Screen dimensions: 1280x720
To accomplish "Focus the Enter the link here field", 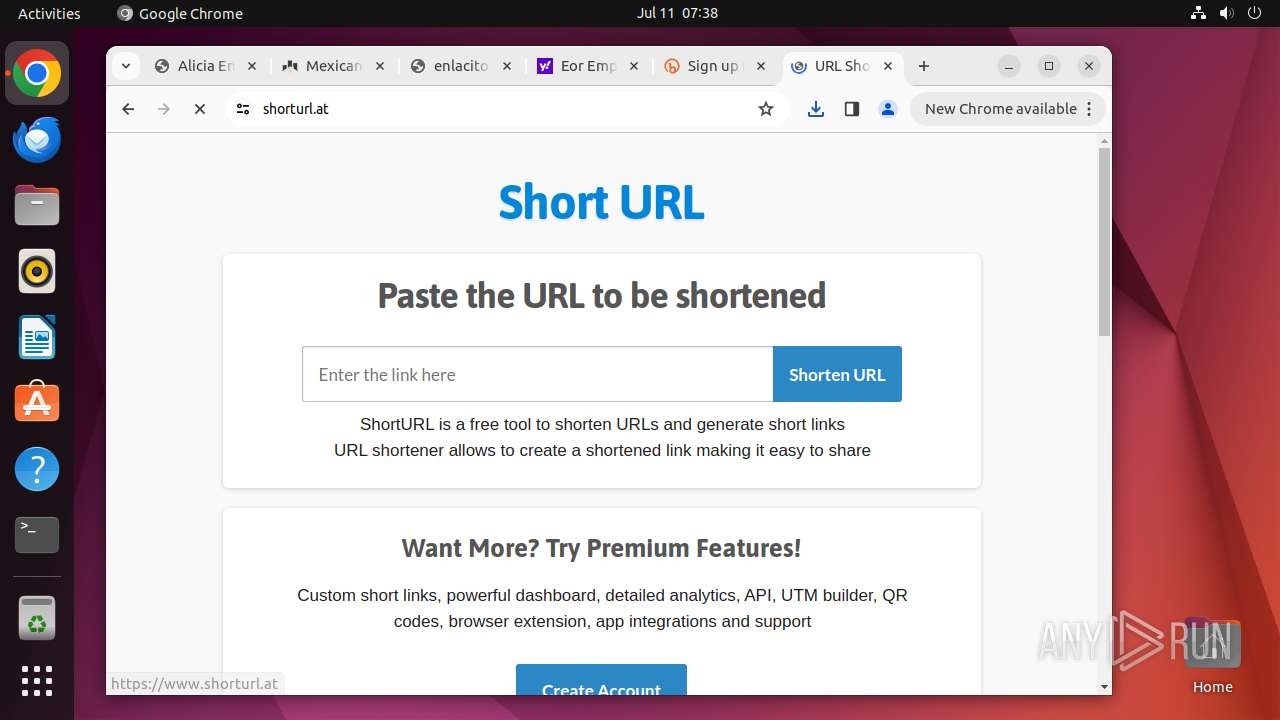I will coord(537,374).
